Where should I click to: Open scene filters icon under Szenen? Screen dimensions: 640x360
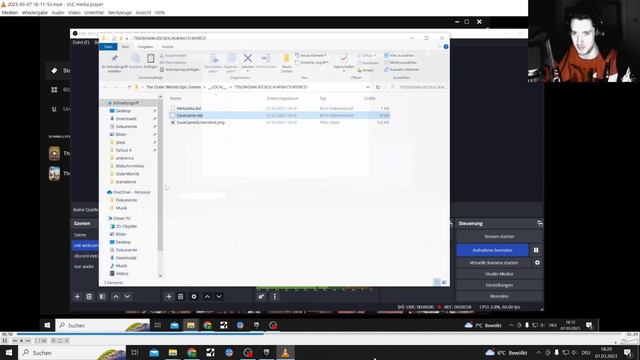(102, 296)
